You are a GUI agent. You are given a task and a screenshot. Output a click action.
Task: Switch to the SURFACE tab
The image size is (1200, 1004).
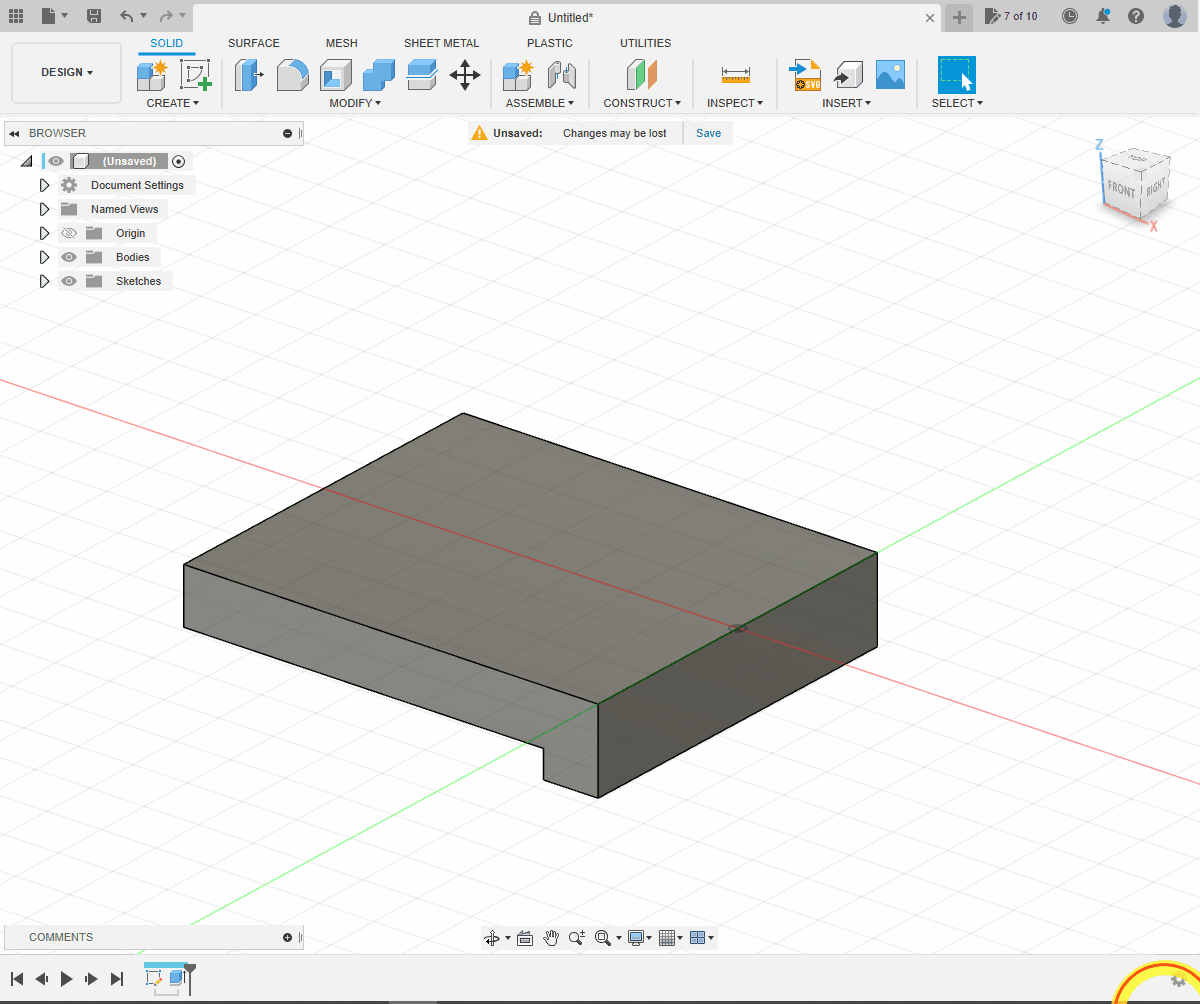click(x=254, y=43)
